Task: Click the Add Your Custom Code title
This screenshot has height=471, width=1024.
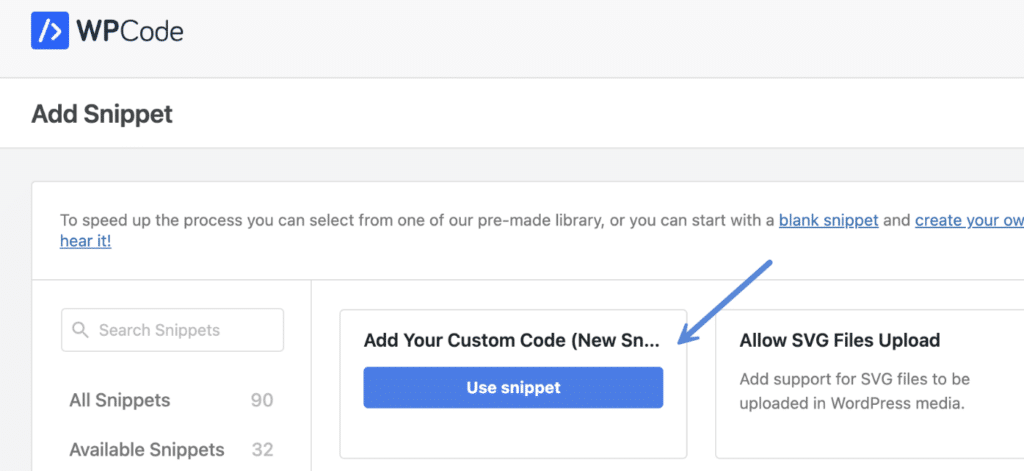Action: [x=512, y=340]
